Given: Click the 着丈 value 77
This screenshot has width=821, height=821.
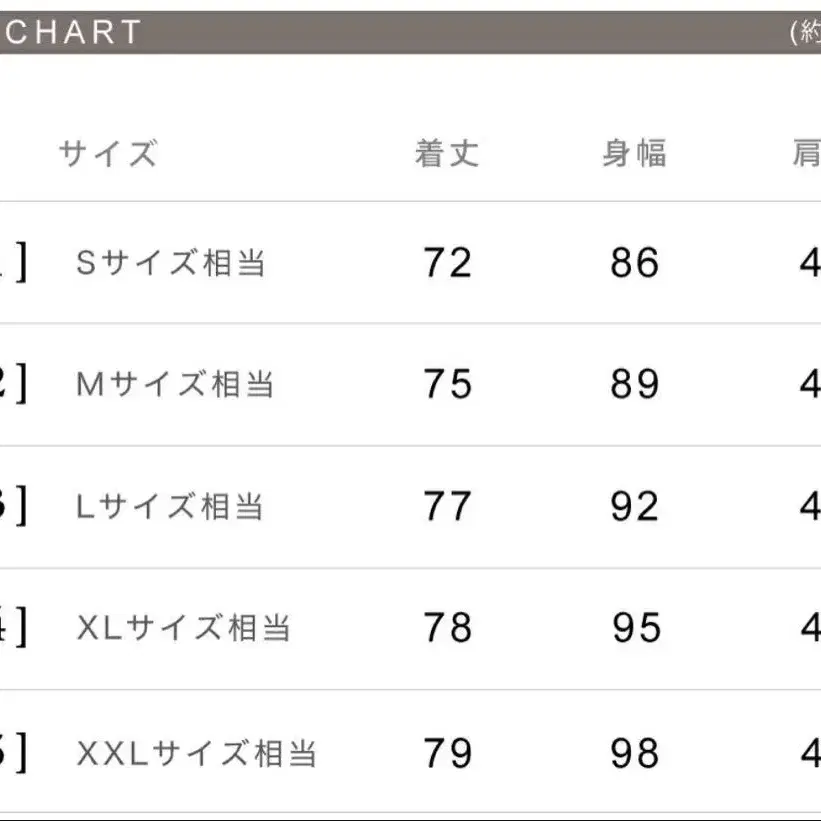Looking at the screenshot, I should 447,507.
